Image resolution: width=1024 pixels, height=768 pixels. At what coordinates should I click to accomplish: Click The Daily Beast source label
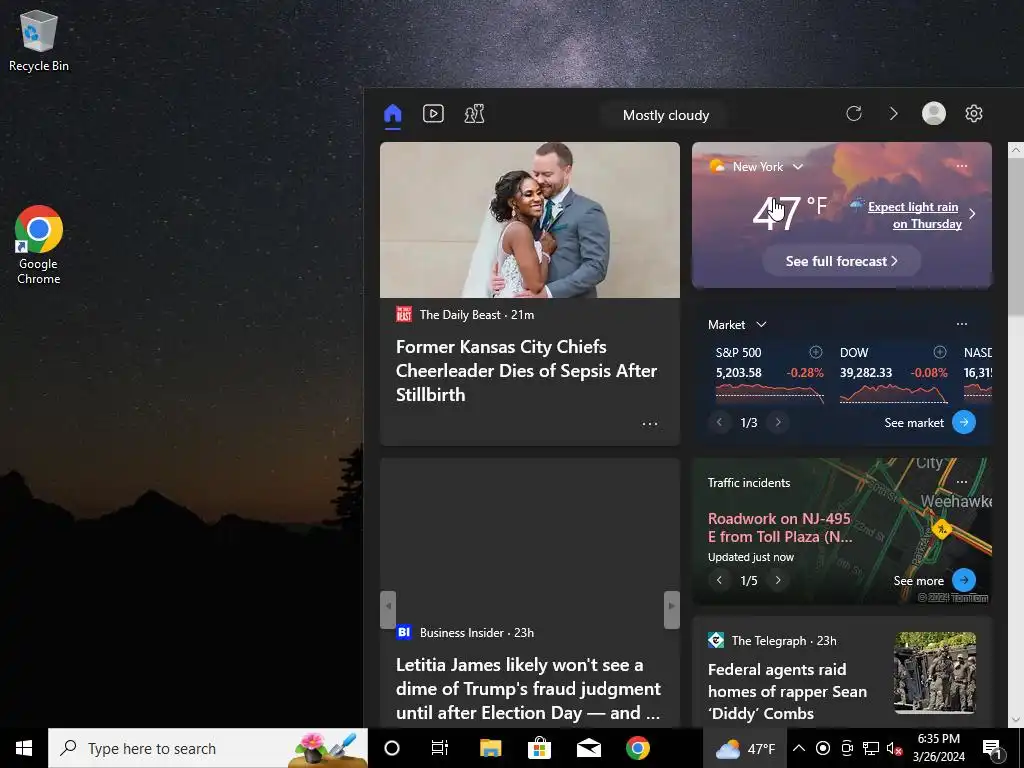[460, 315]
